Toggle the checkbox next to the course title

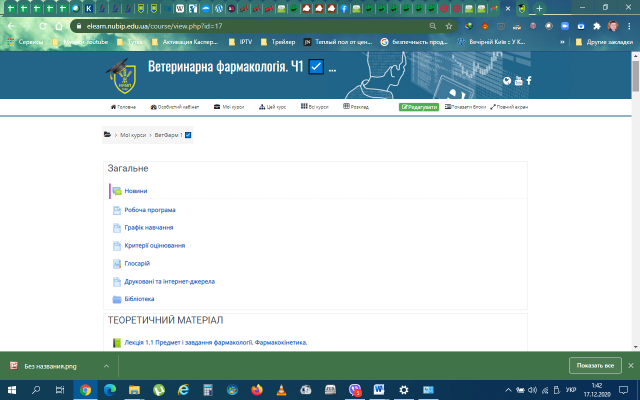click(x=316, y=67)
